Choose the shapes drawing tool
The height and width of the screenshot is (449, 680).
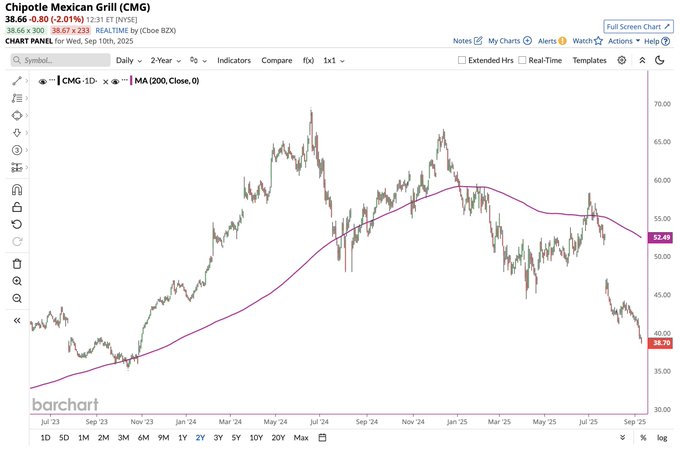tap(17, 115)
